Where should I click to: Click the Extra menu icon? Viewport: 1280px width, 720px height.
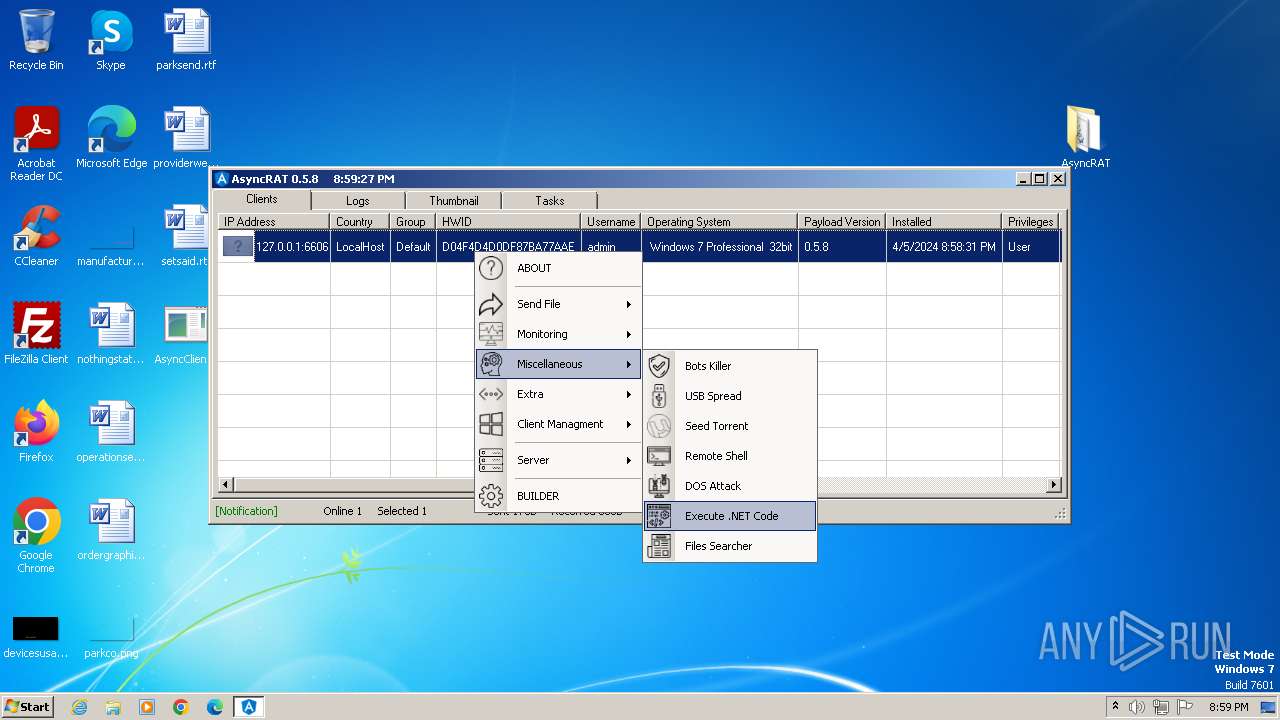[490, 394]
